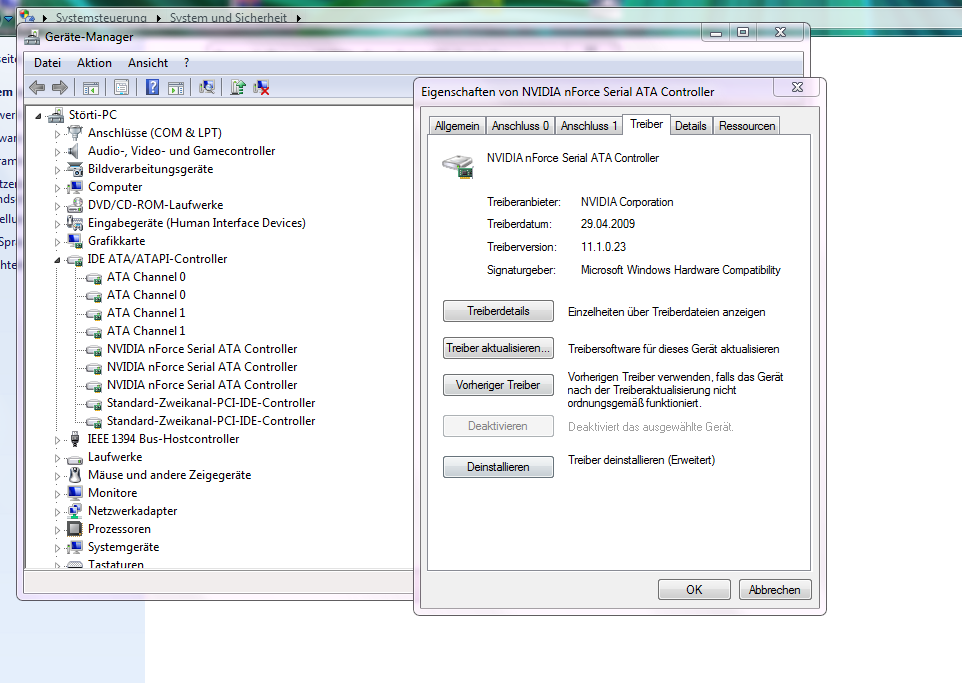Click the uninstall device toolbar icon with red X
Viewport: 962px width, 683px height.
pyautogui.click(x=261, y=88)
